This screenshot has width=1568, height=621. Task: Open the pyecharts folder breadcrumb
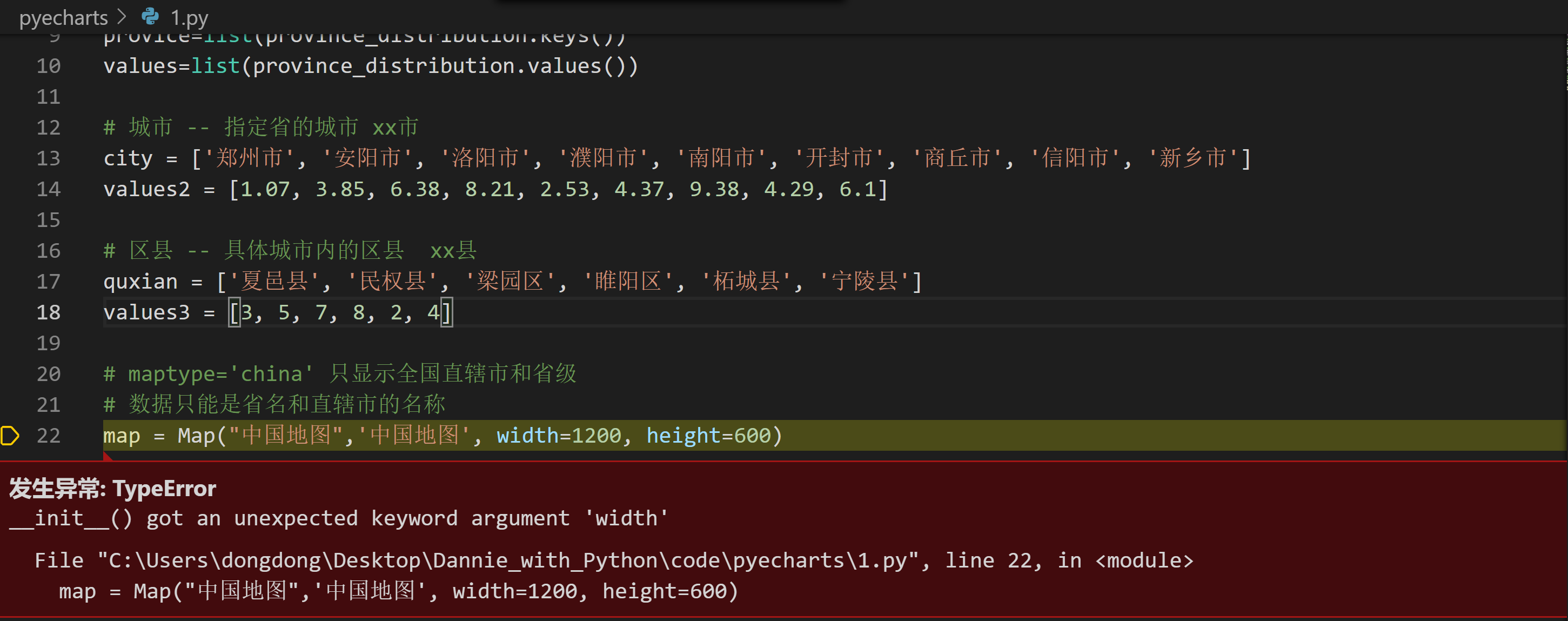pos(63,18)
